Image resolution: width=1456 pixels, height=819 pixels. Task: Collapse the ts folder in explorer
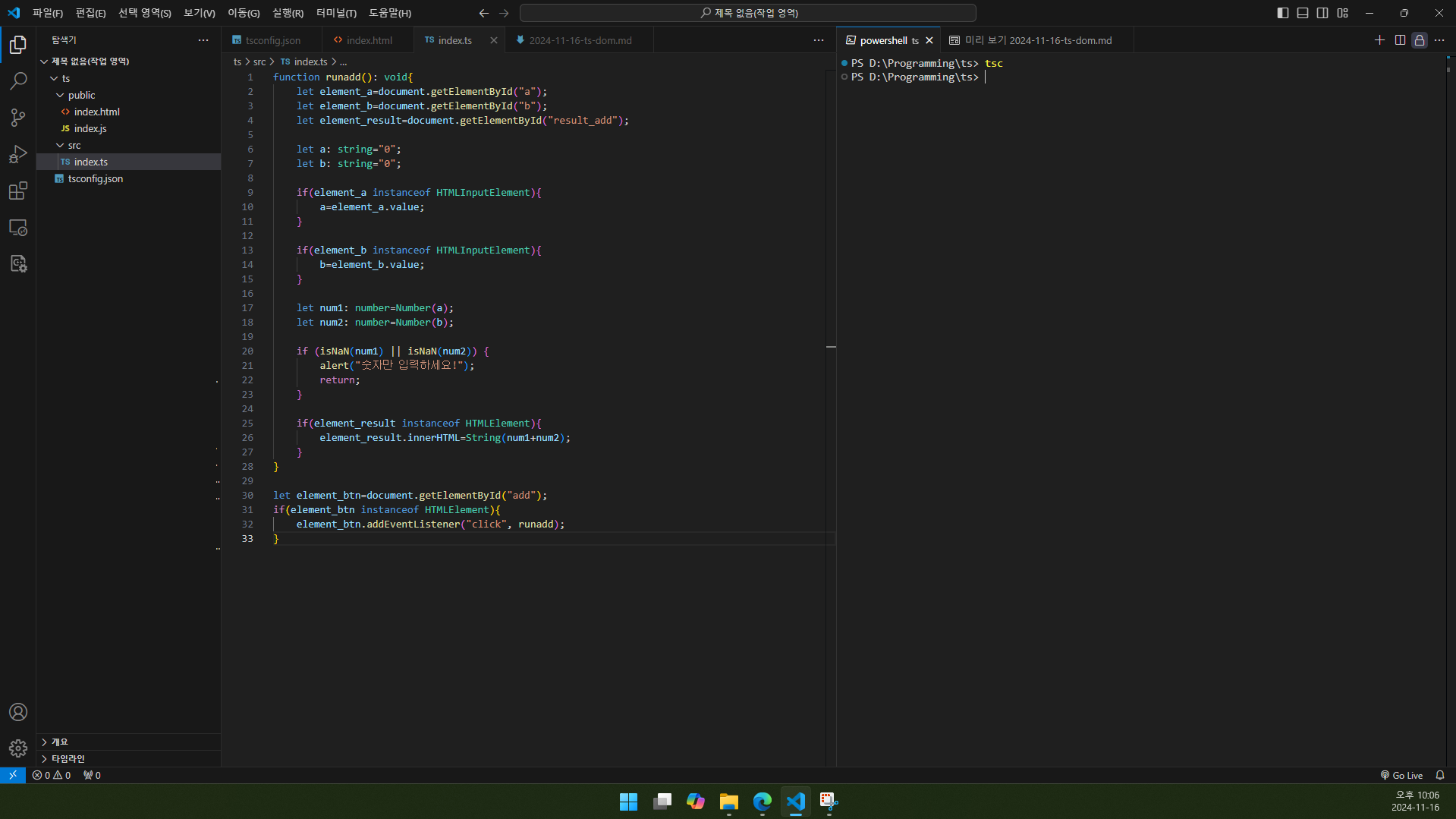(x=128, y=78)
